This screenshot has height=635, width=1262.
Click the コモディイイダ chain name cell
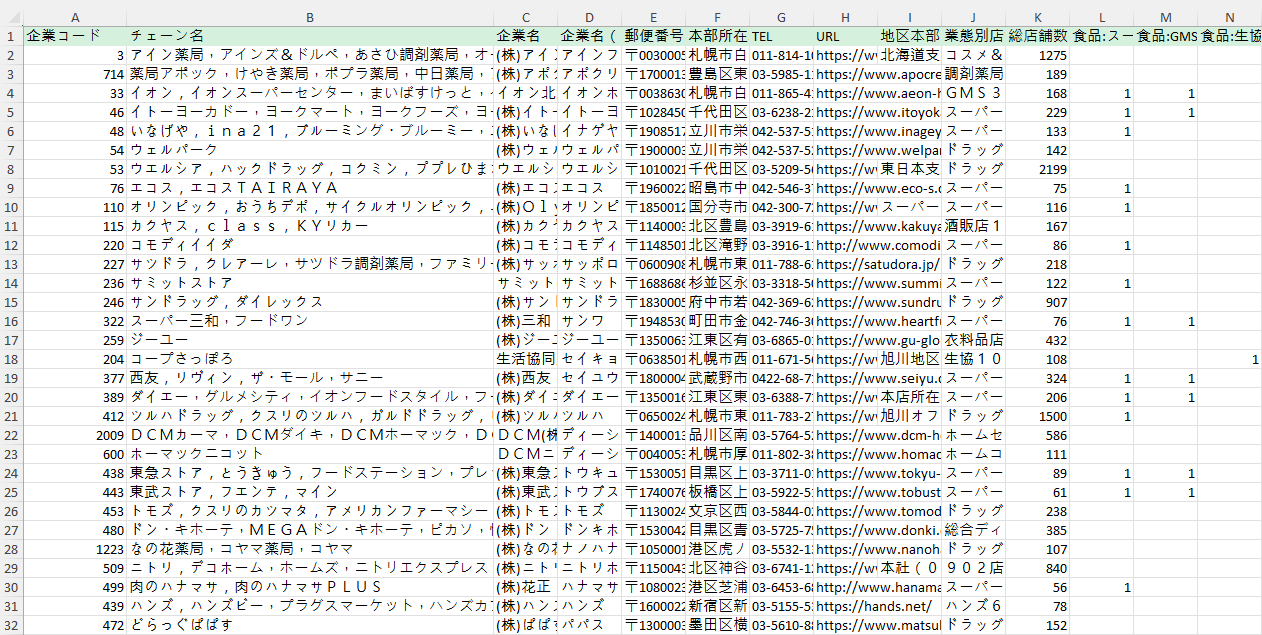point(310,245)
